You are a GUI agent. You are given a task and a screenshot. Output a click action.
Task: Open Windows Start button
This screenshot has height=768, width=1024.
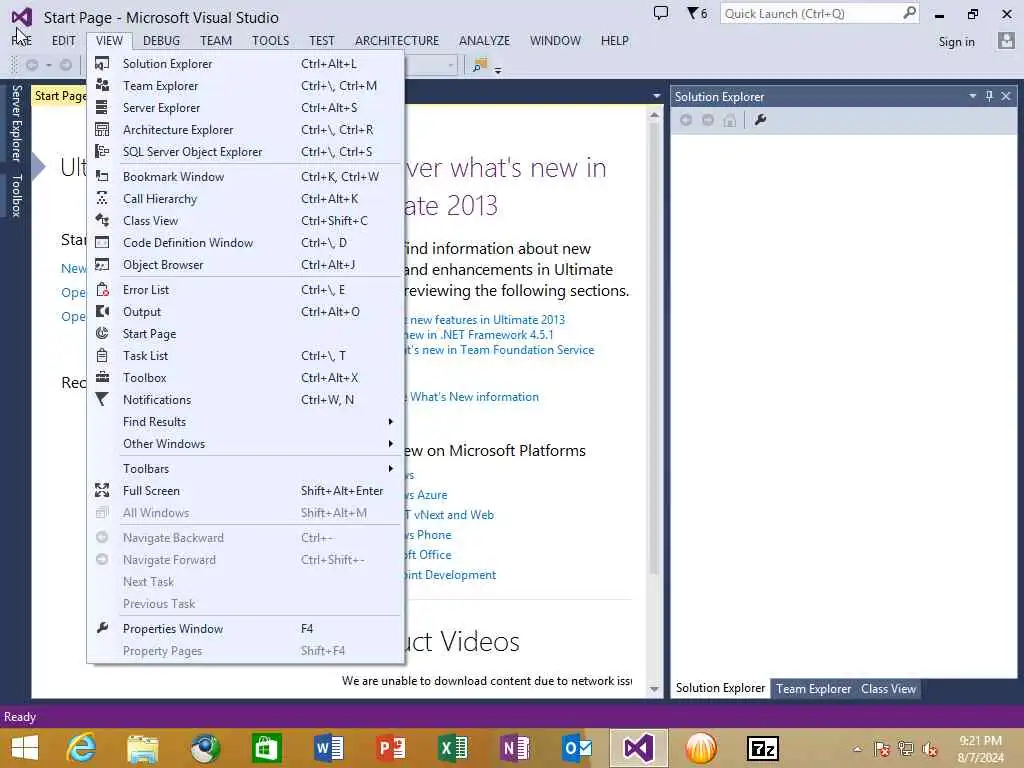coord(25,748)
